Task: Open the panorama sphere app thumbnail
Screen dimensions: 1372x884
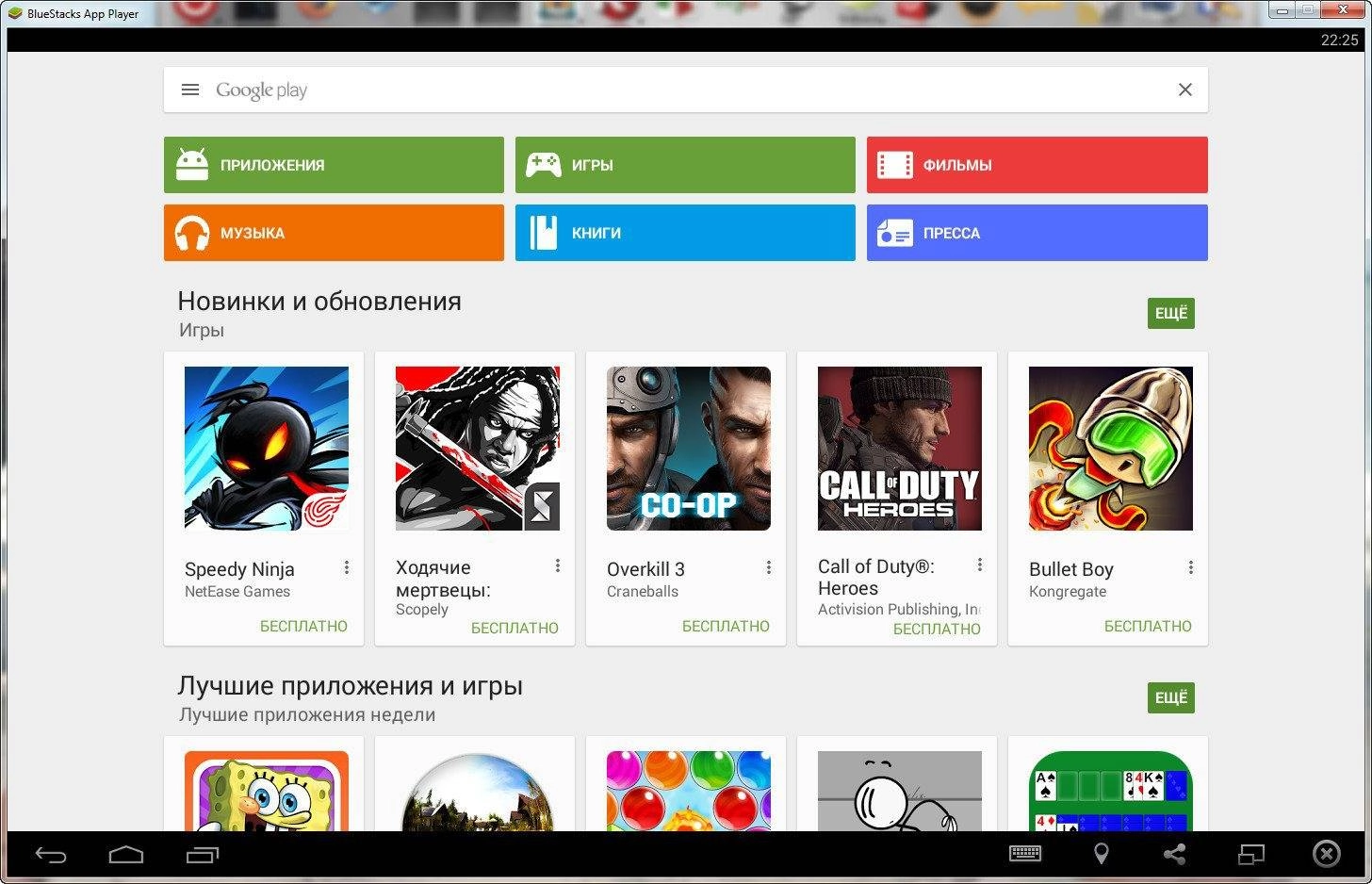Action: tap(478, 791)
